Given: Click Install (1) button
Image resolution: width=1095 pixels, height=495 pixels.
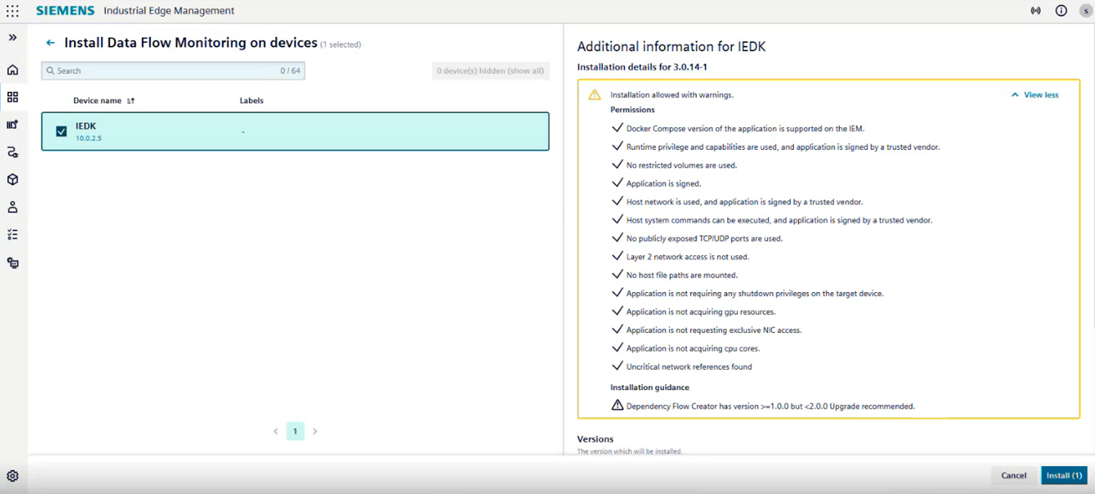Looking at the screenshot, I should [1064, 475].
